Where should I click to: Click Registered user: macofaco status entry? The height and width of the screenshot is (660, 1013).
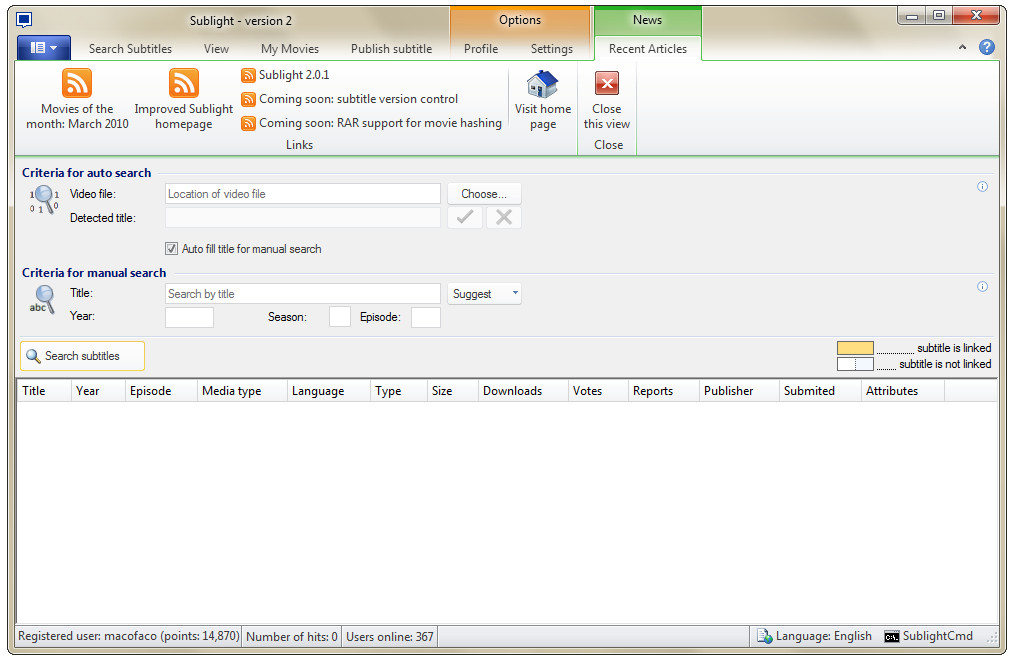point(129,636)
